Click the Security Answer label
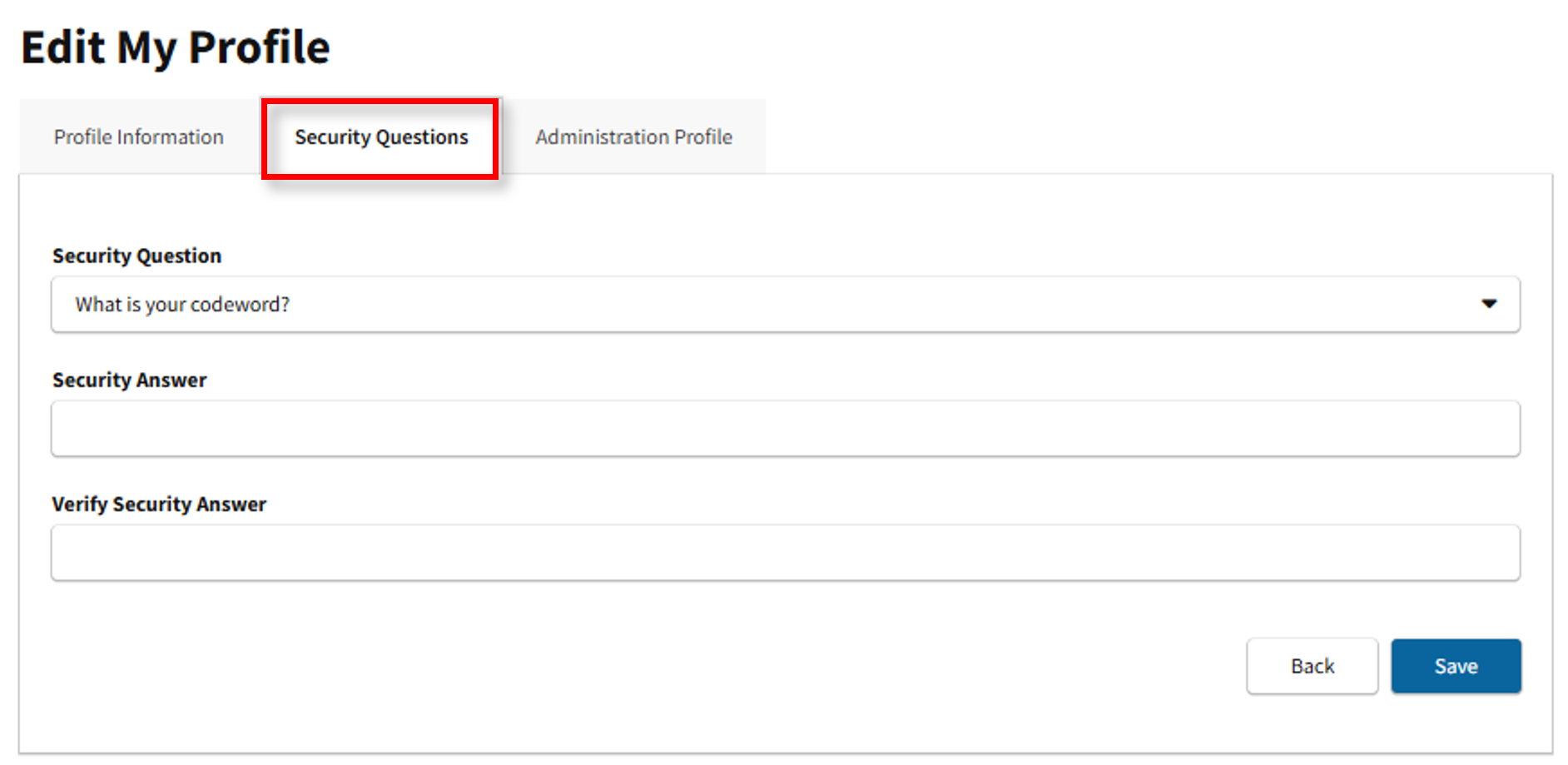The width and height of the screenshot is (1568, 765). [x=130, y=380]
